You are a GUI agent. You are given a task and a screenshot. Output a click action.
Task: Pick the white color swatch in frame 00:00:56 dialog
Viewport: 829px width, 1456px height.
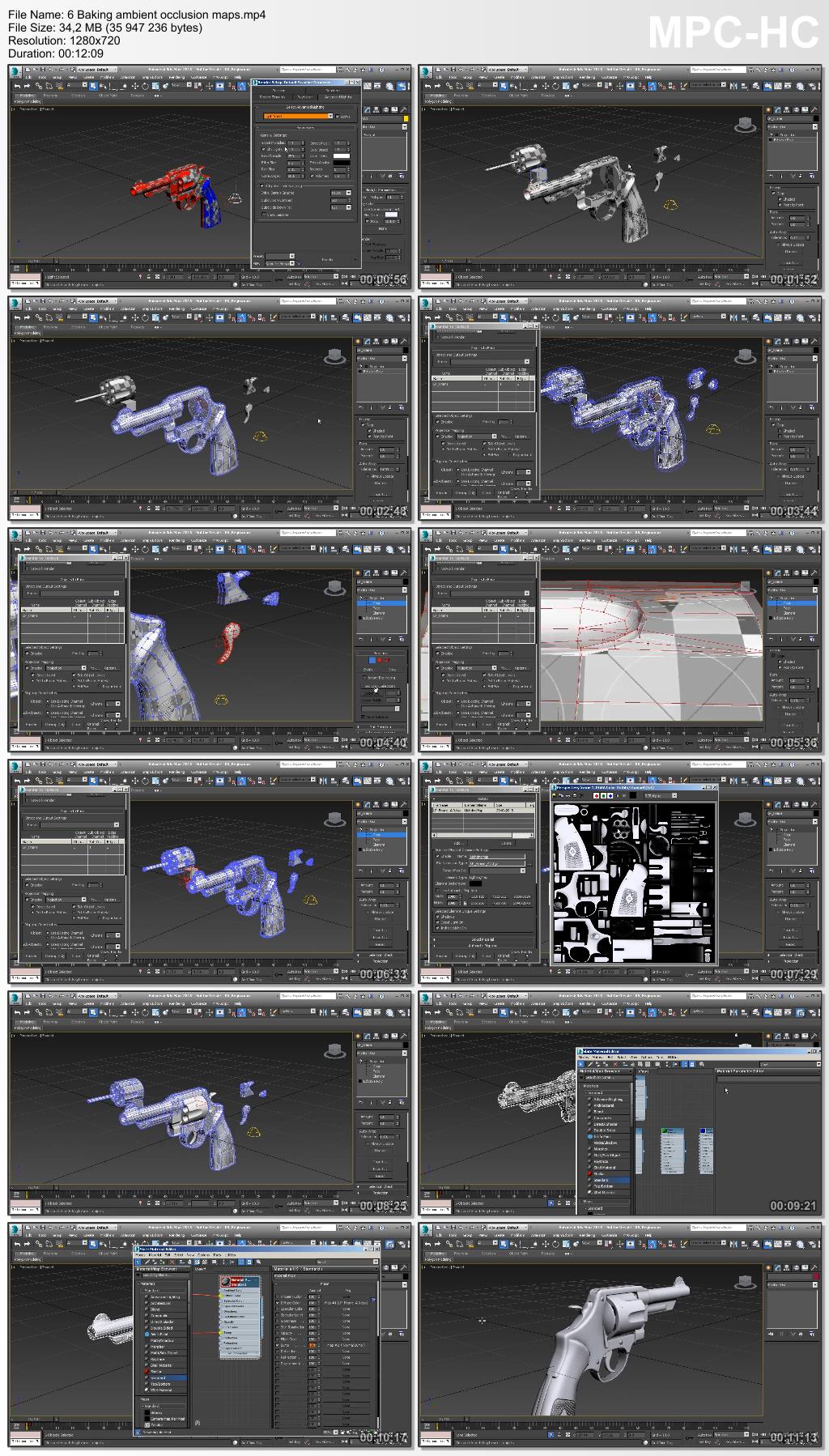tap(342, 154)
